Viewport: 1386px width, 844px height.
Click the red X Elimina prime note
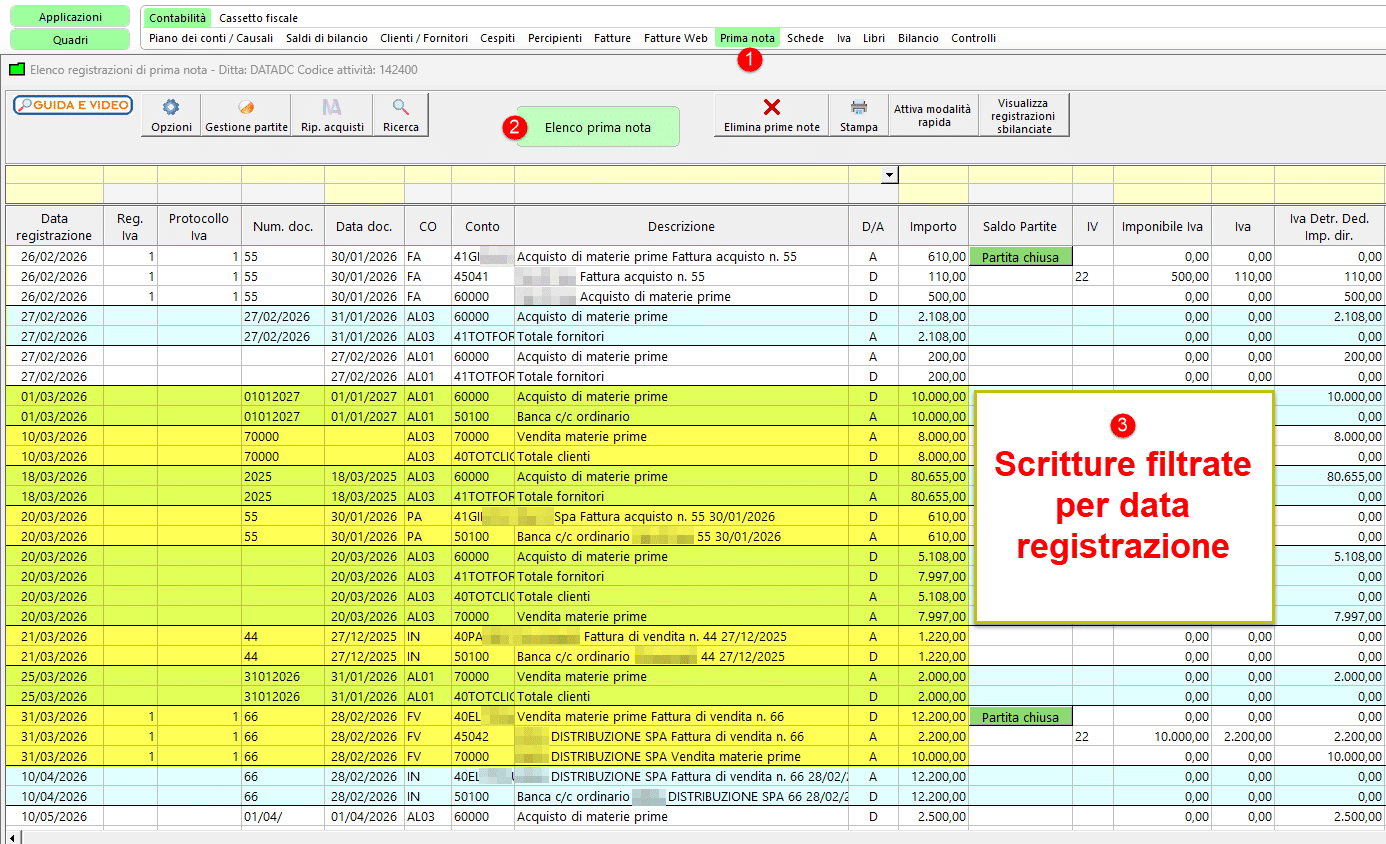pyautogui.click(x=771, y=115)
